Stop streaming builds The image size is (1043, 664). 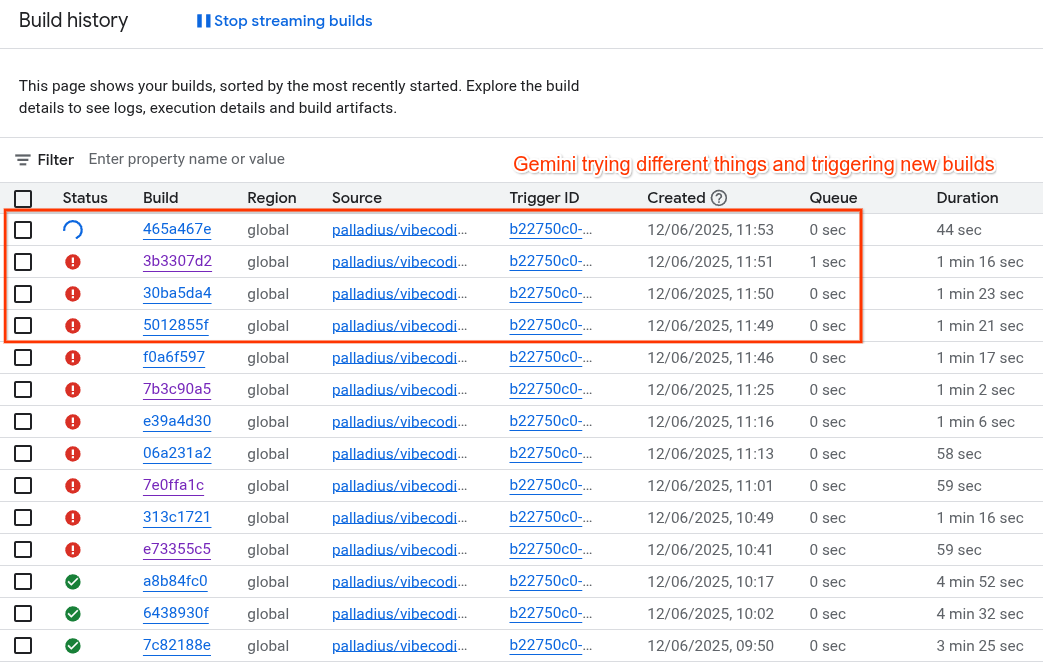pos(292,21)
